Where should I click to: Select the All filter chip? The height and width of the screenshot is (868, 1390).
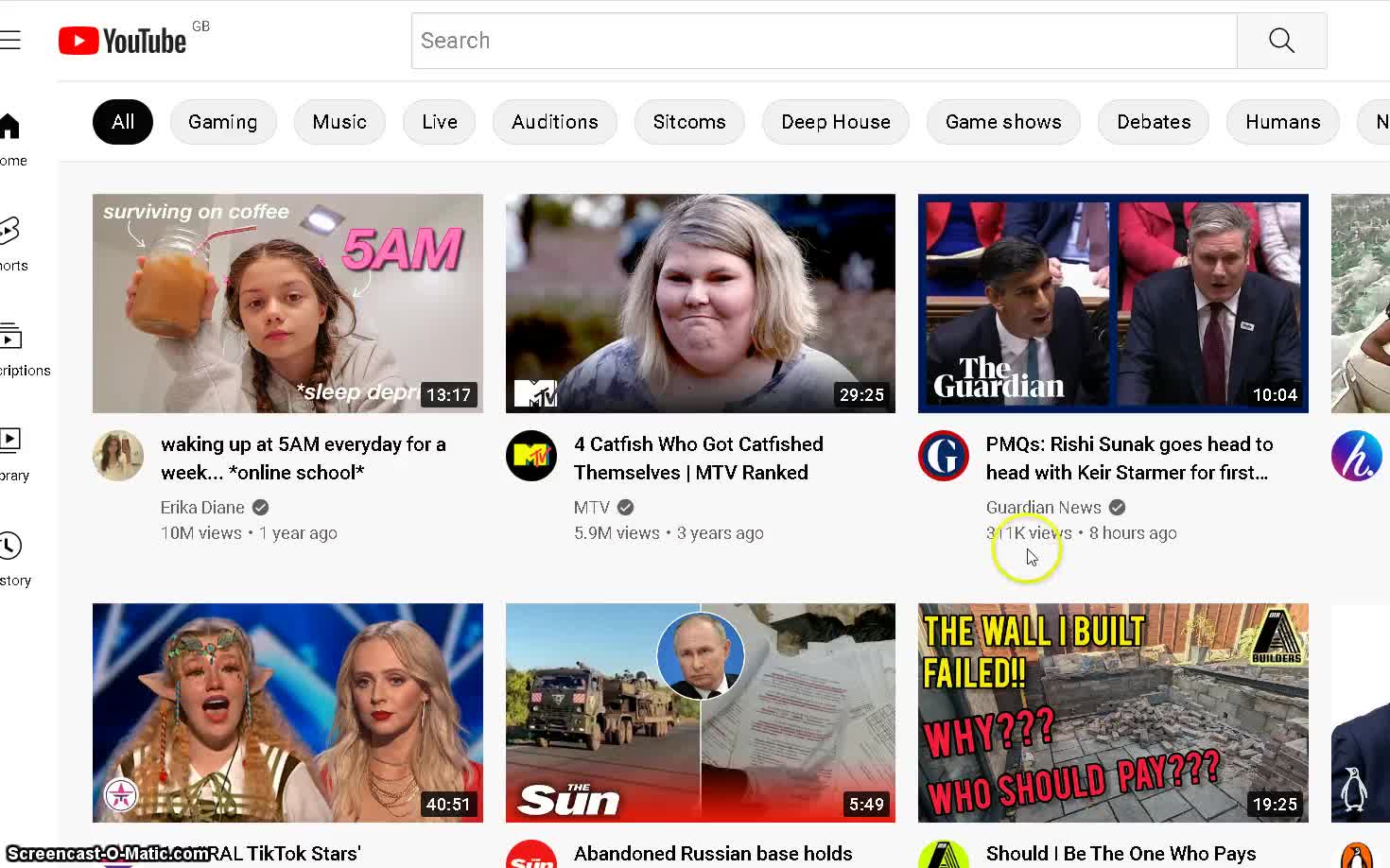pos(123,122)
